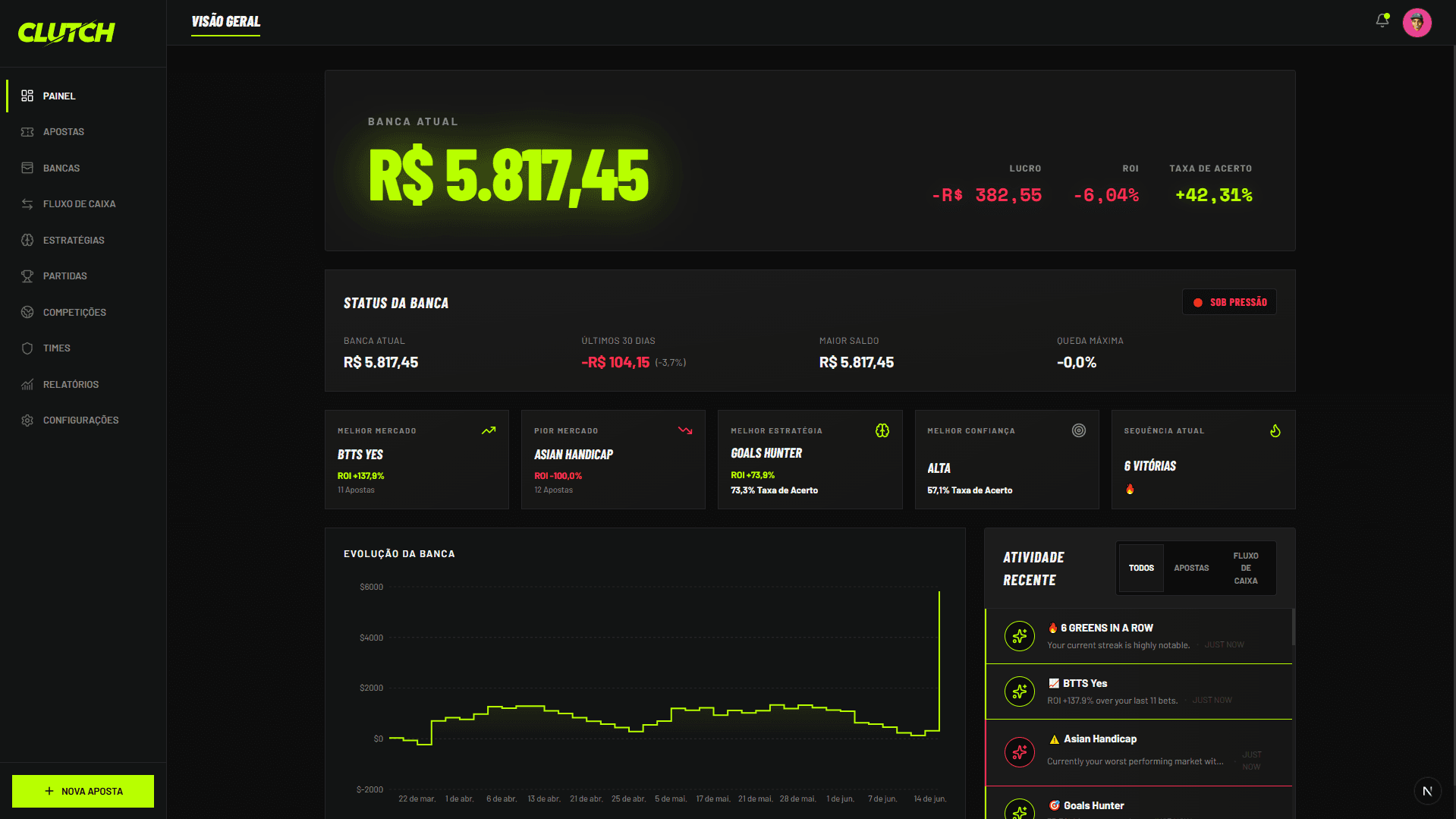Image resolution: width=1456 pixels, height=819 pixels.
Task: Click Taxa de Acerto value +42,31%
Action: tap(1213, 195)
